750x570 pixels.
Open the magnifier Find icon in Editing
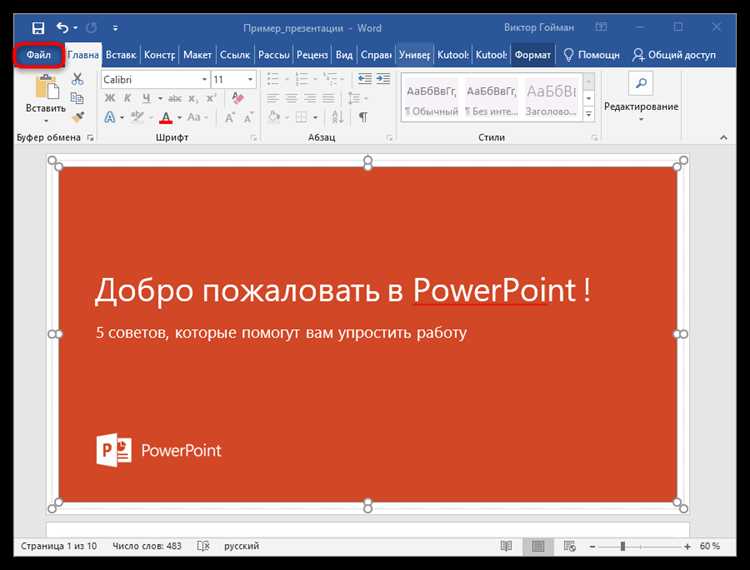(641, 83)
